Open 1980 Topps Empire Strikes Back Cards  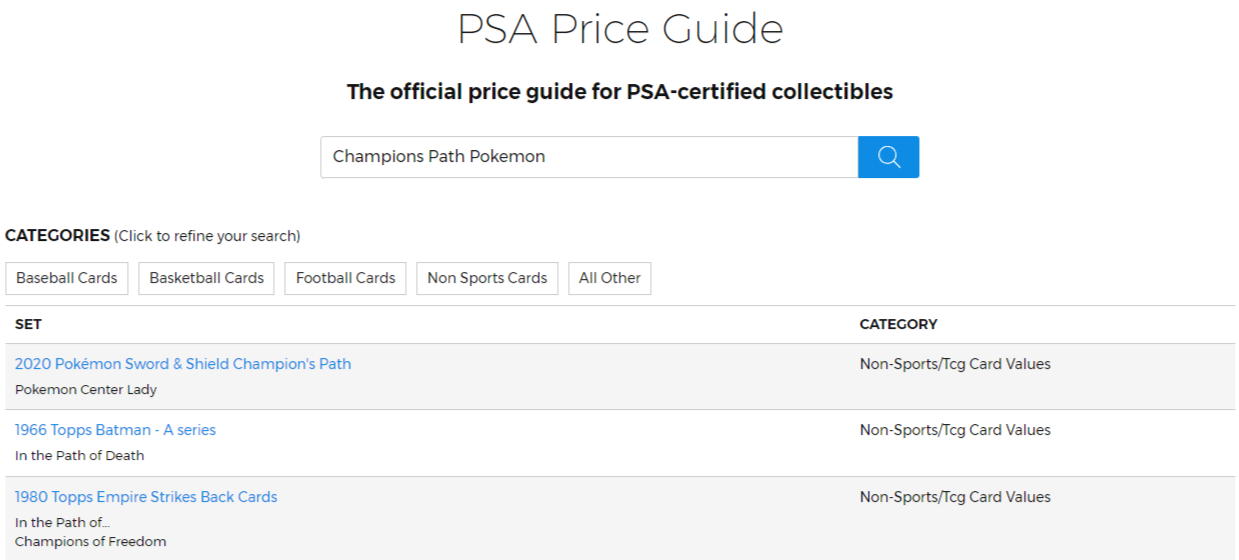point(146,497)
